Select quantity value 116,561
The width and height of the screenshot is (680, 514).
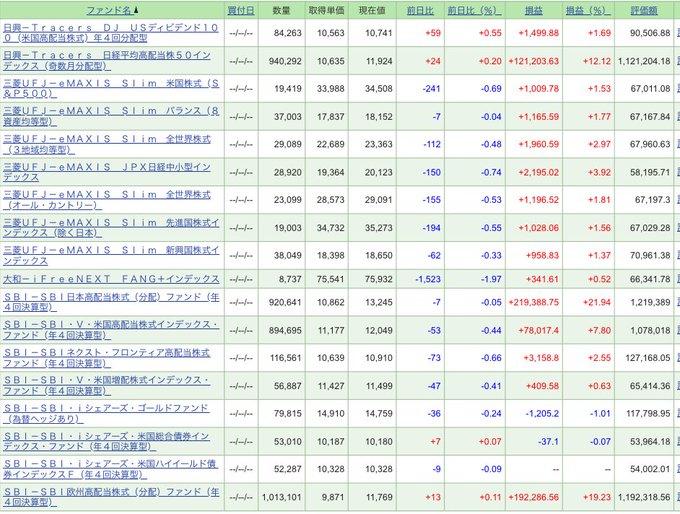[x=285, y=358]
